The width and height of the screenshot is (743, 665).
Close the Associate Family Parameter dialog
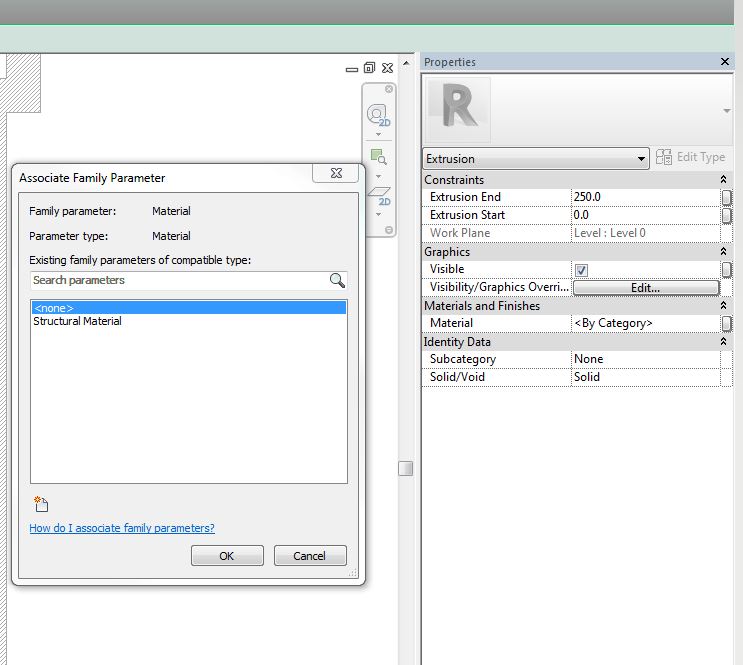(336, 173)
